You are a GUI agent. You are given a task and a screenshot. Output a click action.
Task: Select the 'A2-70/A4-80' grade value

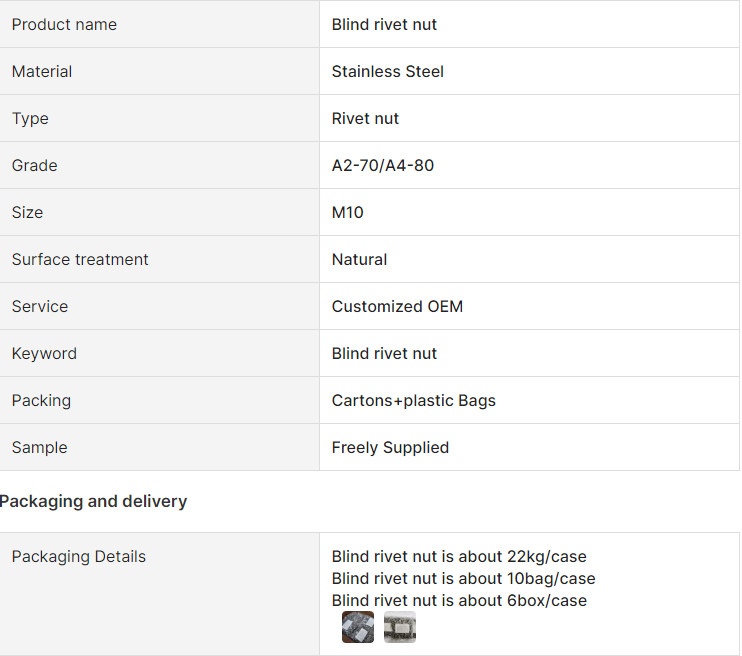coord(383,165)
